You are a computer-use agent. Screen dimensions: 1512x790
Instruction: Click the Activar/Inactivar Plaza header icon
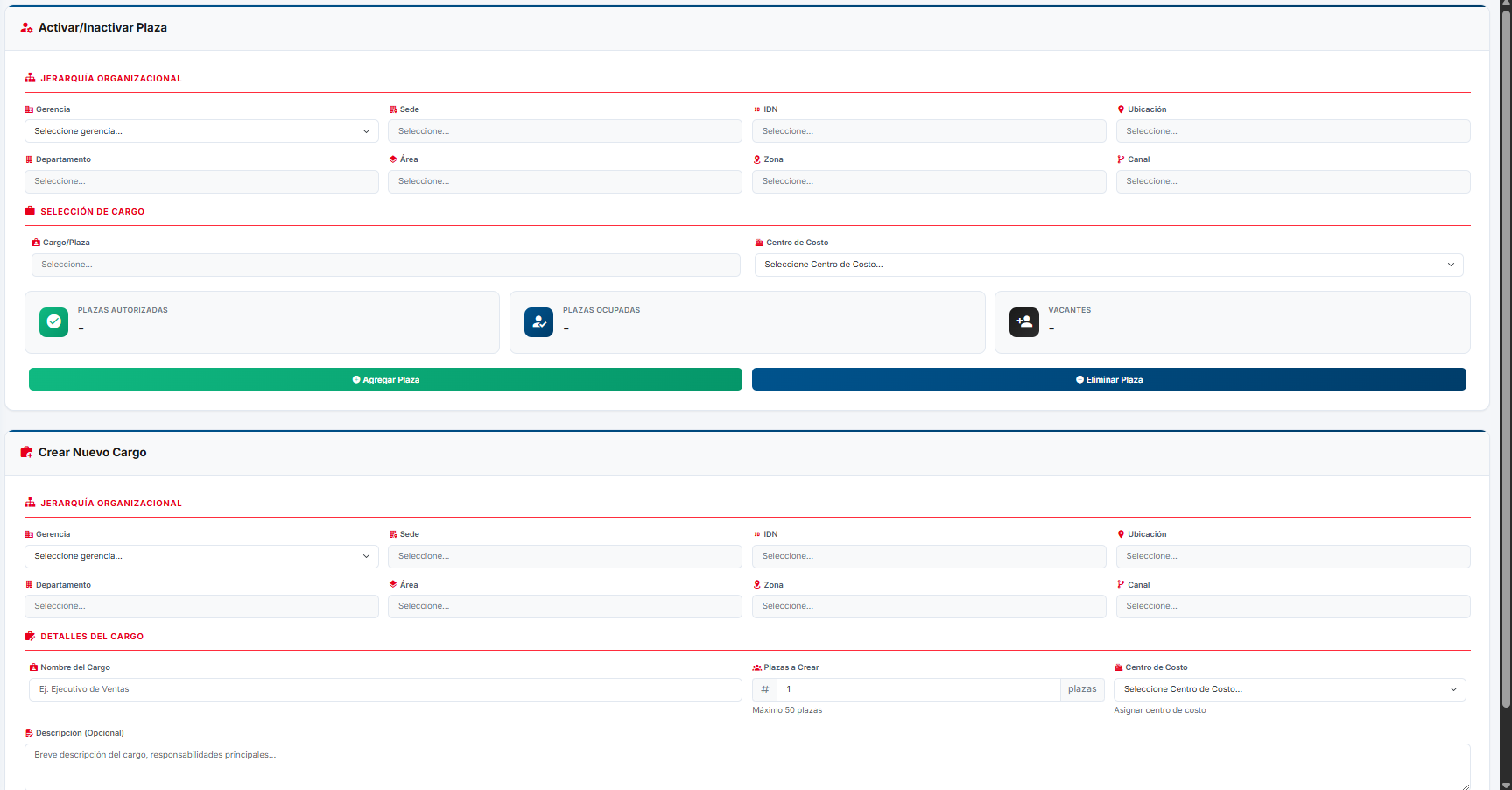point(26,28)
